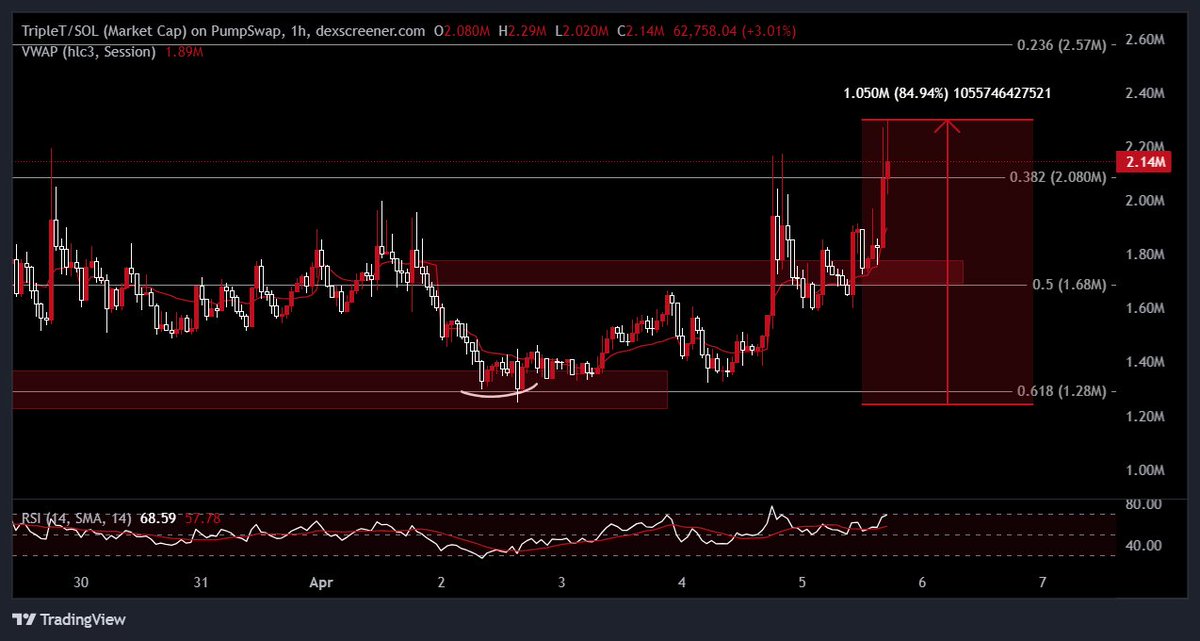Image resolution: width=1200 pixels, height=641 pixels.
Task: Click date 5 on the time axis
Action: coord(802,582)
